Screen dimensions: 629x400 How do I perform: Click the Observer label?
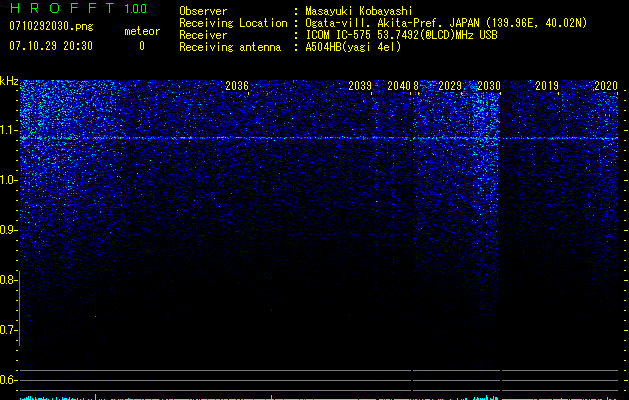coord(203,11)
